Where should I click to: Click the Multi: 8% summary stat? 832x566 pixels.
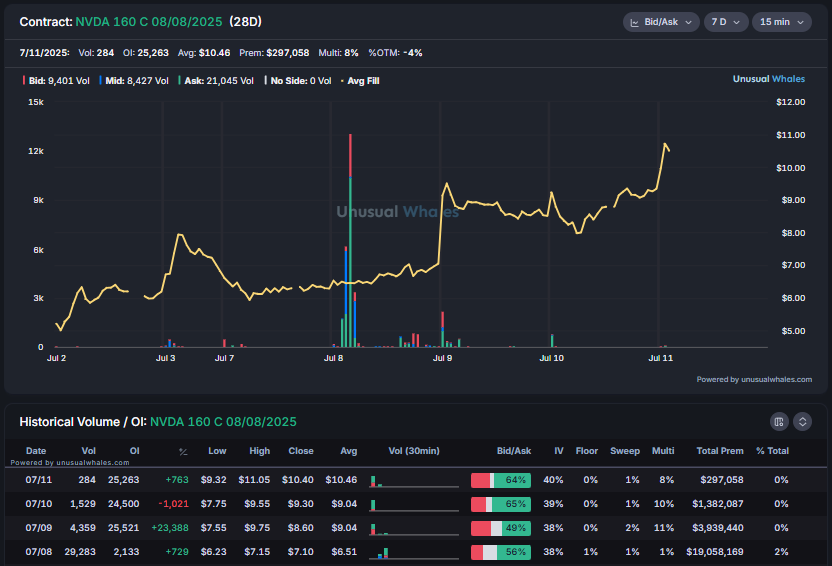[339, 53]
